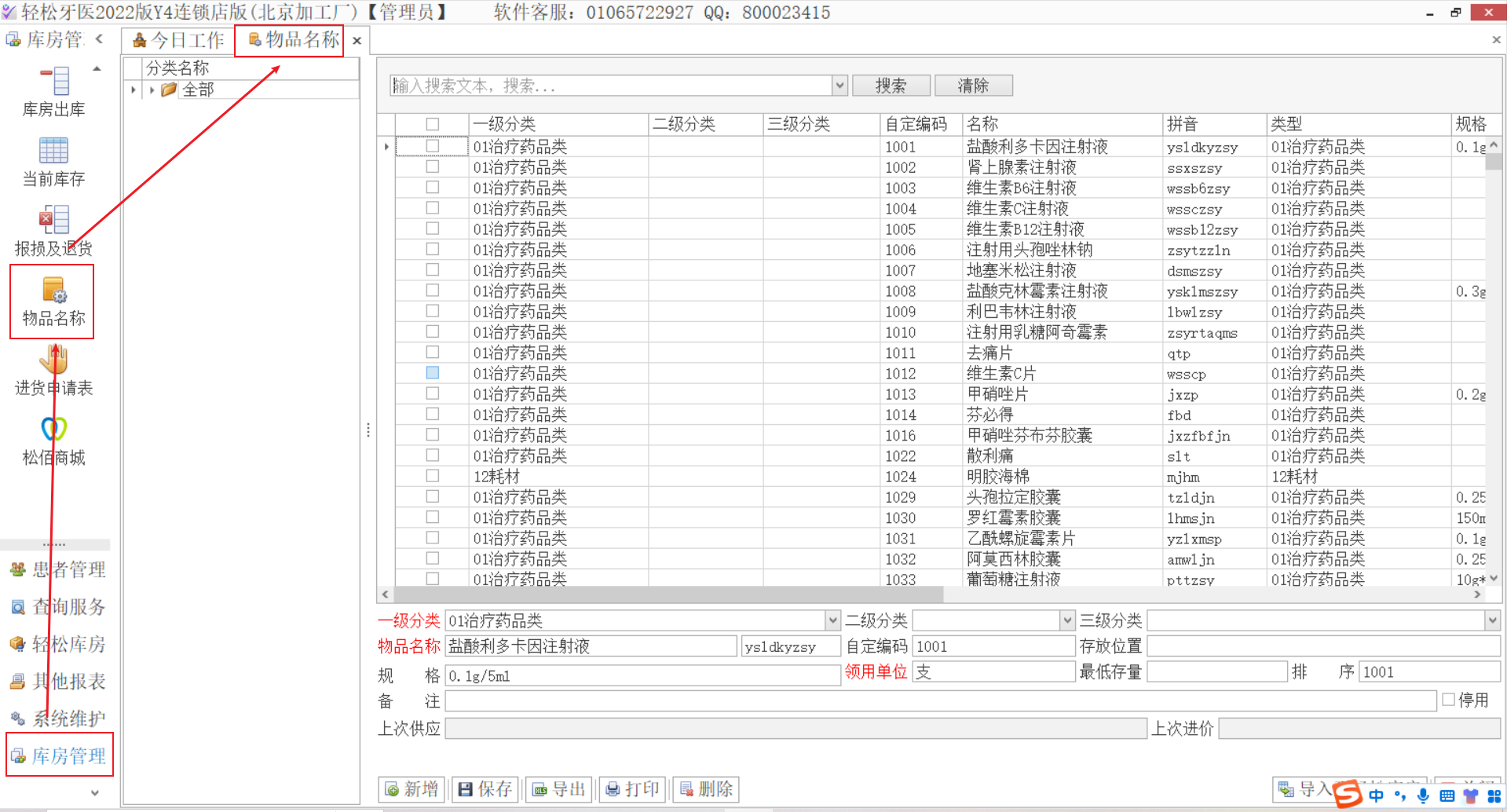This screenshot has width=1507, height=812.
Task: Check the row for 明胶海绵
Action: [433, 475]
